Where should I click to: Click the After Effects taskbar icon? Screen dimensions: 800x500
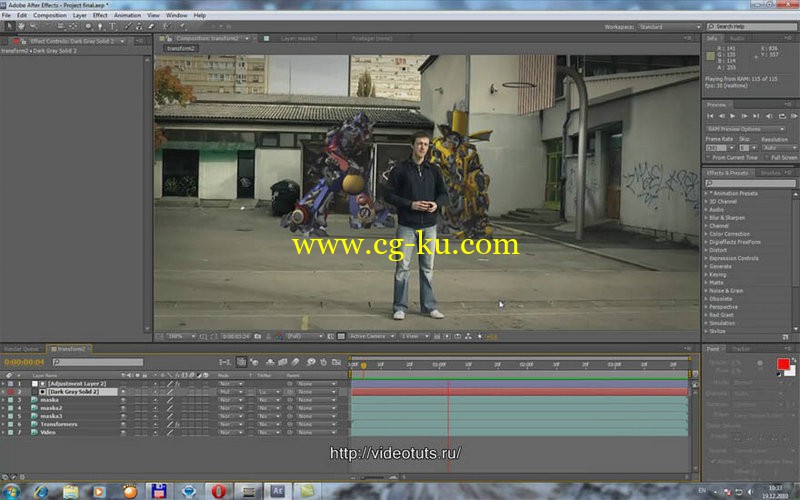[x=277, y=491]
